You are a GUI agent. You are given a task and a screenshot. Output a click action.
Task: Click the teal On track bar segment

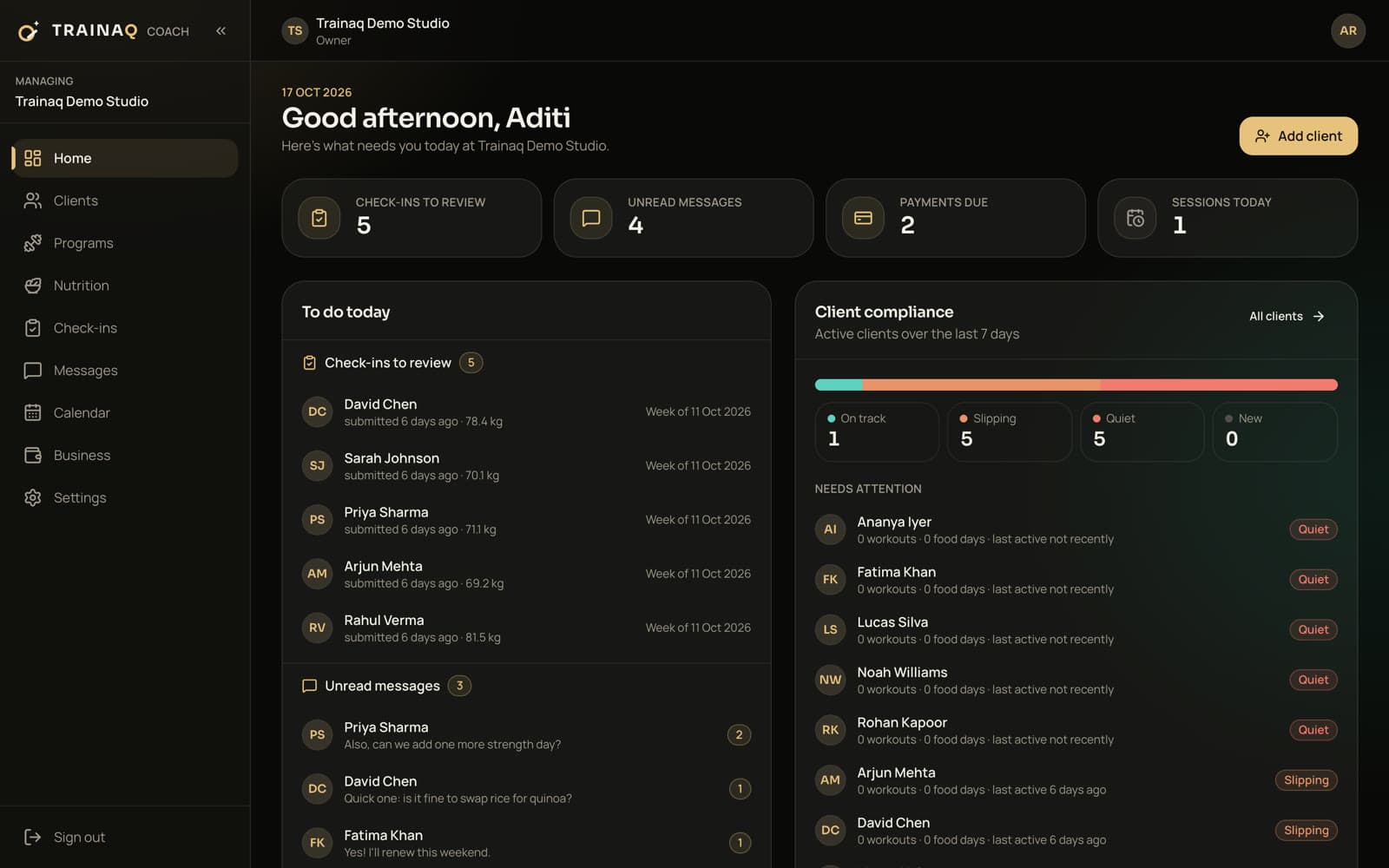coord(839,385)
